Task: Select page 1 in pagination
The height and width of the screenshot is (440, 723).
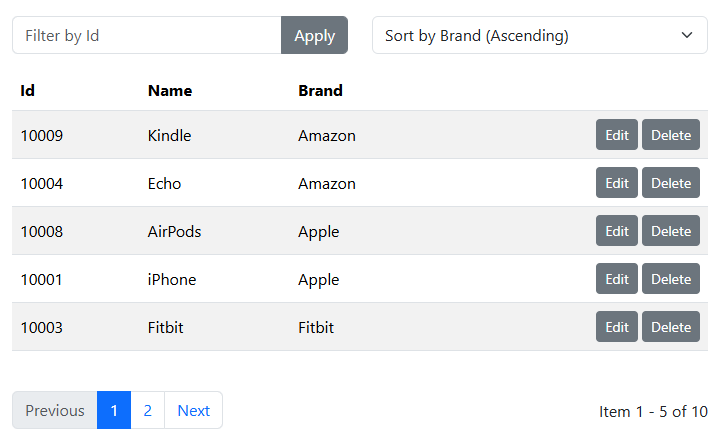Action: click(114, 410)
